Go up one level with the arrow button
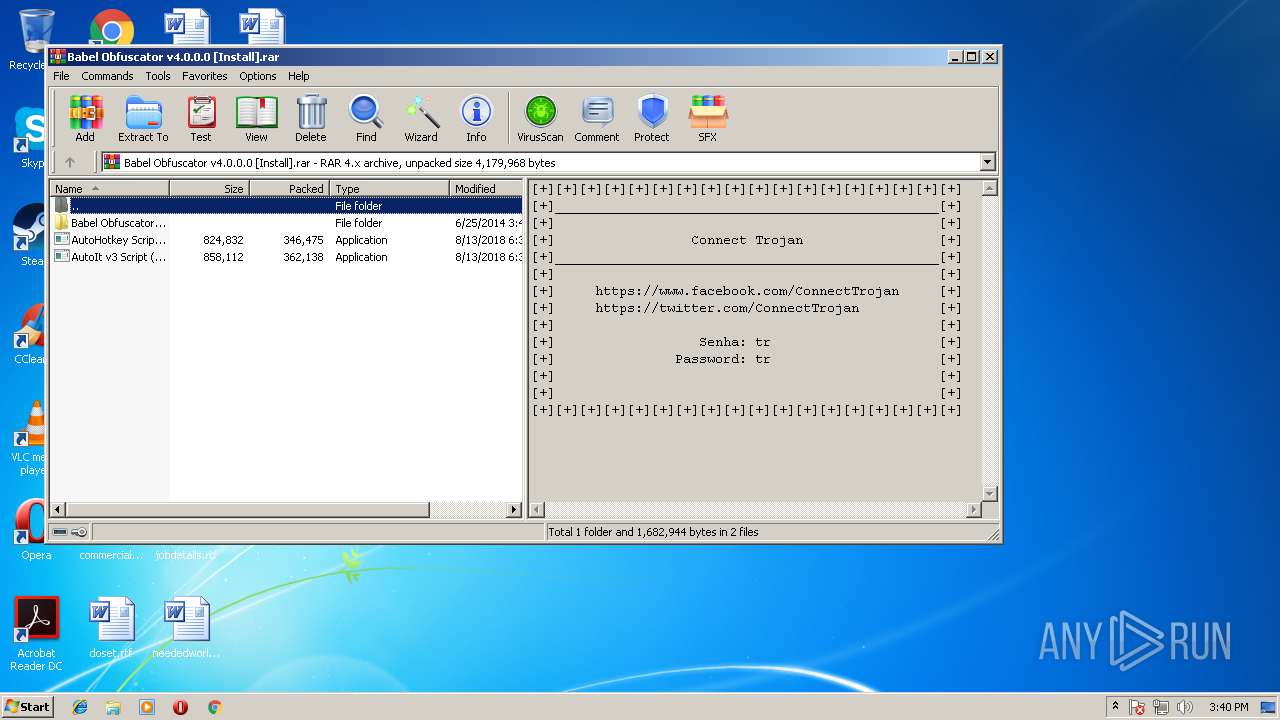 click(70, 162)
